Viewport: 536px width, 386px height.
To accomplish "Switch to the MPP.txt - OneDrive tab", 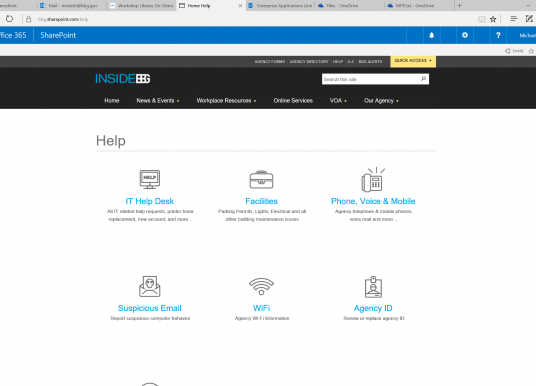I will point(419,5).
